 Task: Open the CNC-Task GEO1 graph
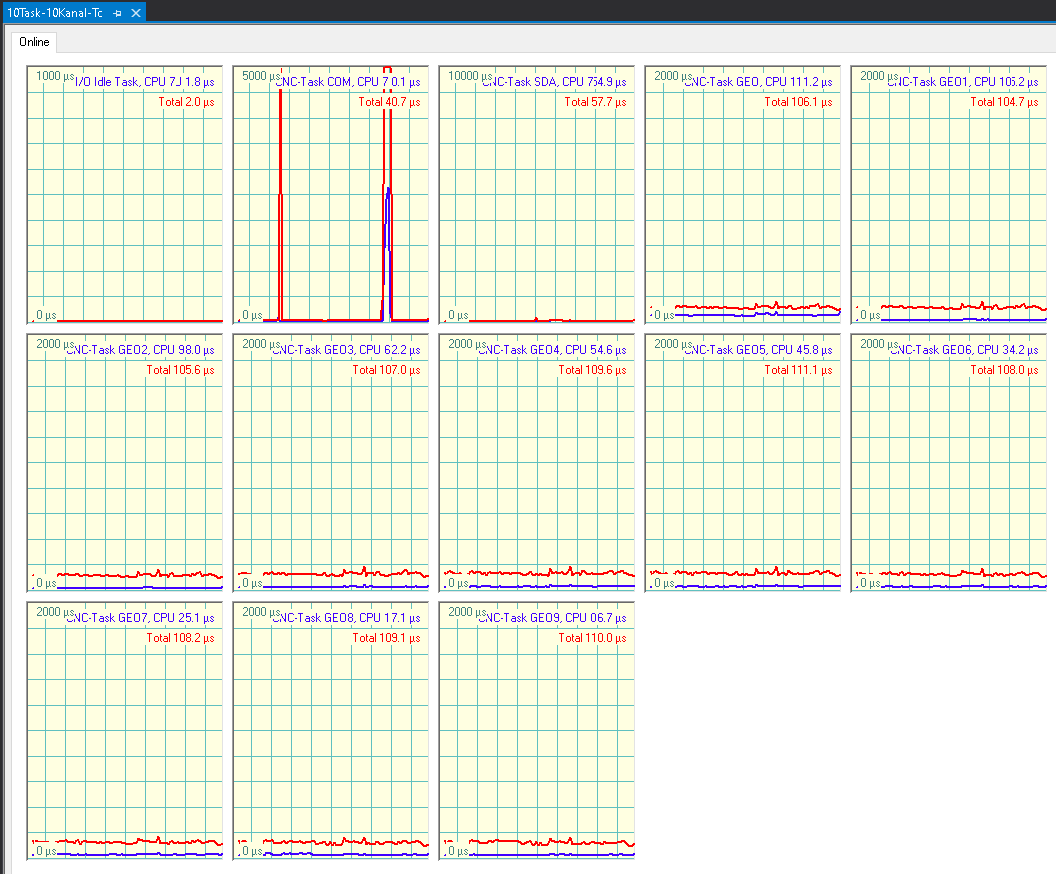coord(949,195)
